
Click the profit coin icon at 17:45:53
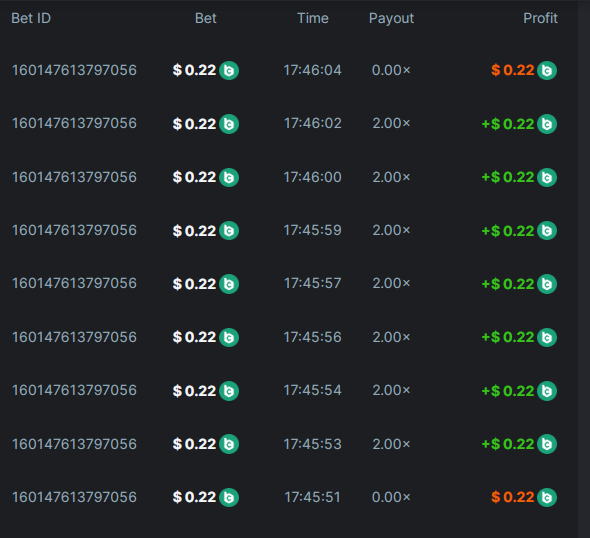tap(547, 444)
